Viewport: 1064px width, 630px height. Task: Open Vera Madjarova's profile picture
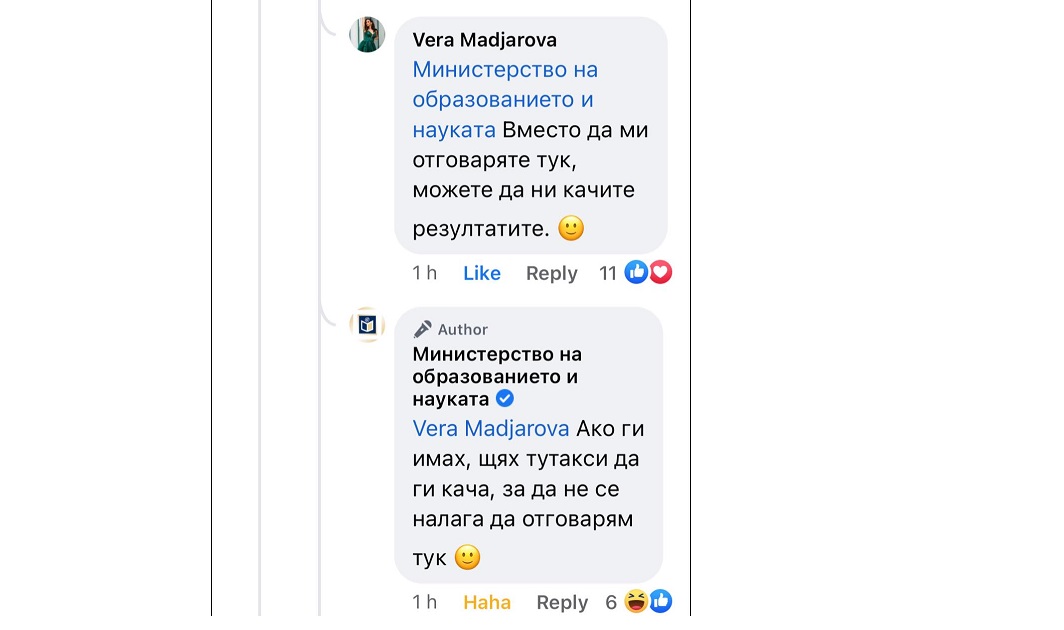coord(366,33)
